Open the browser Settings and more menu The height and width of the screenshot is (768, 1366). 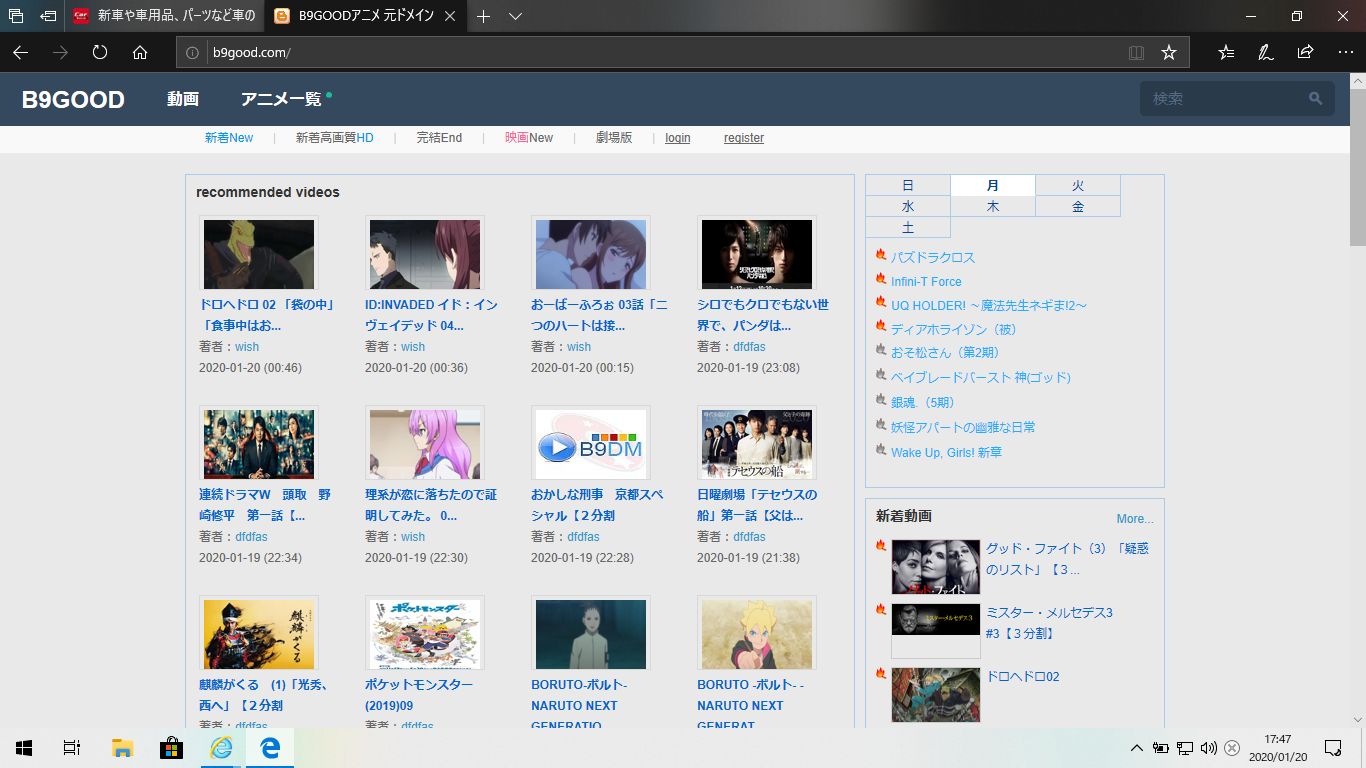[x=1345, y=52]
